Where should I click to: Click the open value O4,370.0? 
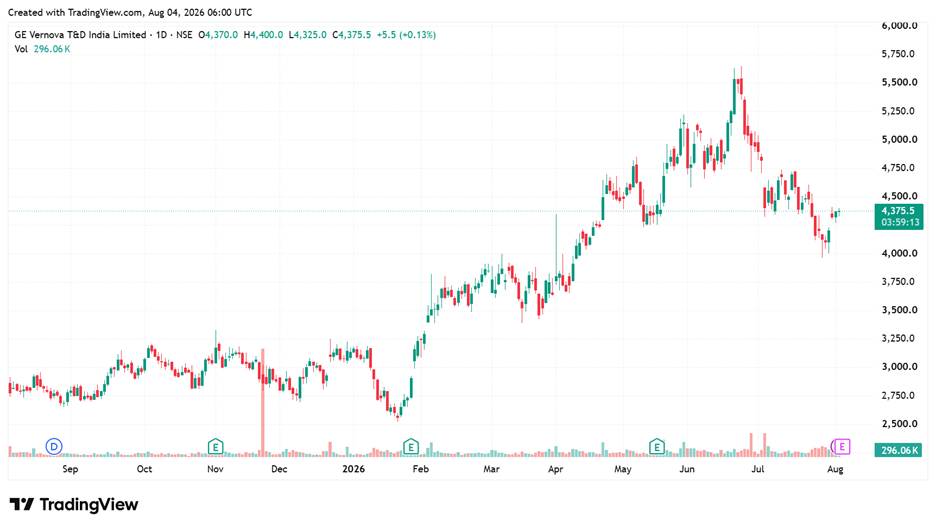click(x=218, y=35)
